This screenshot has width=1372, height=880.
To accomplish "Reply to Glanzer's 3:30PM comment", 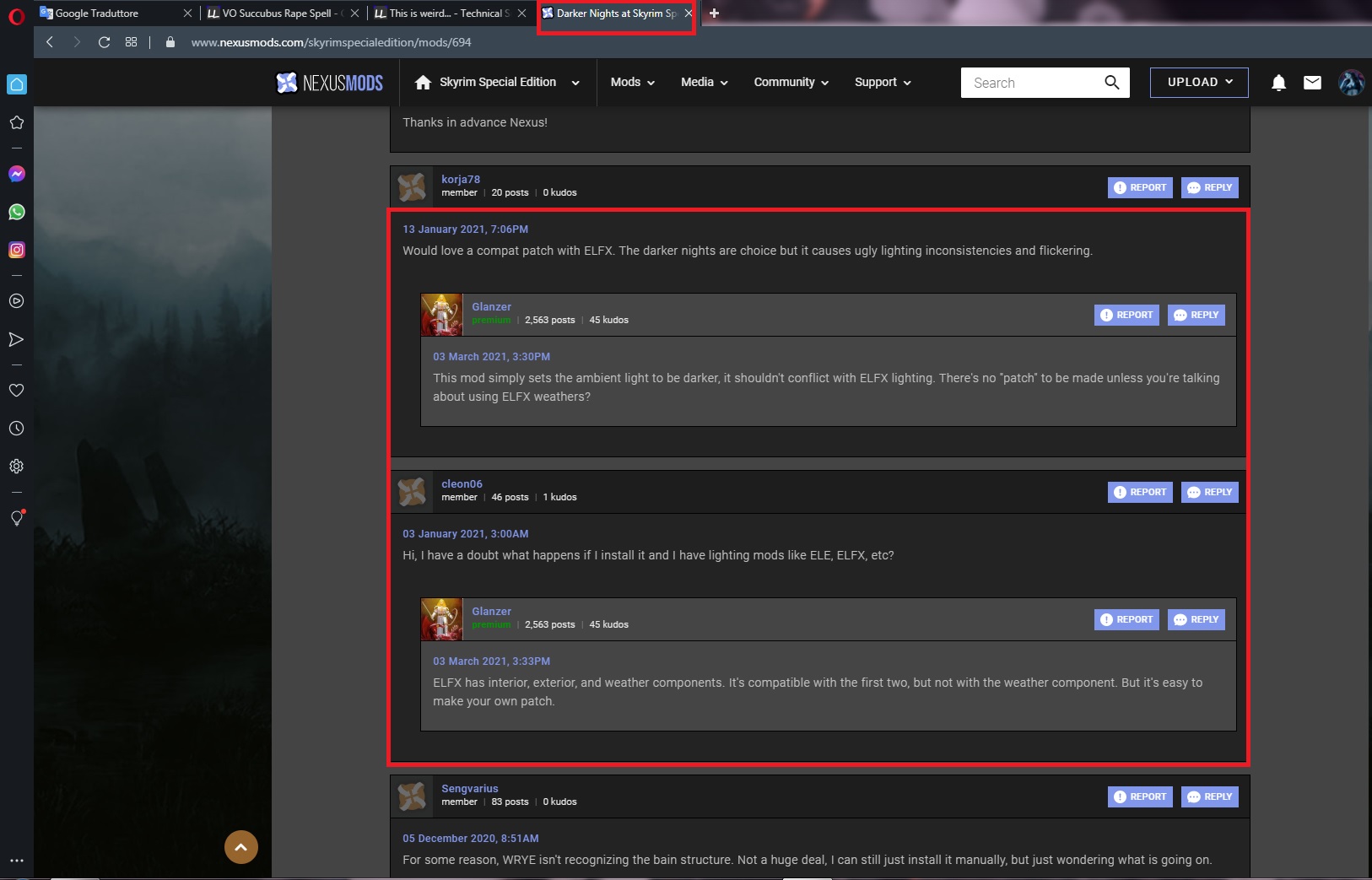I will [x=1196, y=315].
